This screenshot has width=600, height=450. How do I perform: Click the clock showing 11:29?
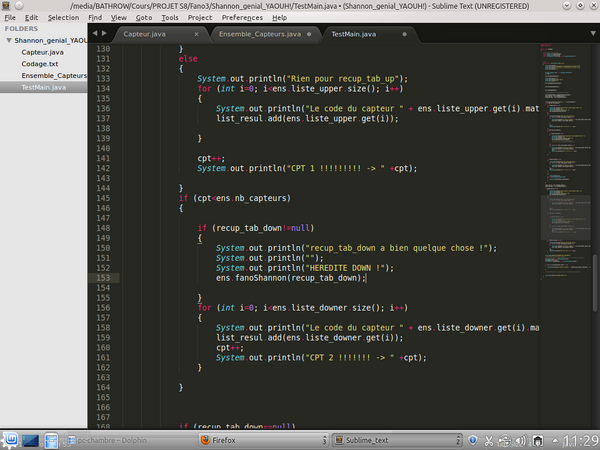click(x=578, y=440)
